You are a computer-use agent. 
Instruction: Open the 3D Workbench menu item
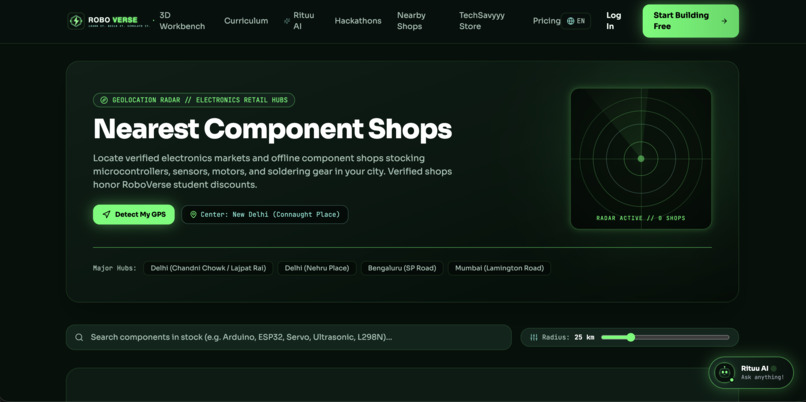[x=182, y=21]
